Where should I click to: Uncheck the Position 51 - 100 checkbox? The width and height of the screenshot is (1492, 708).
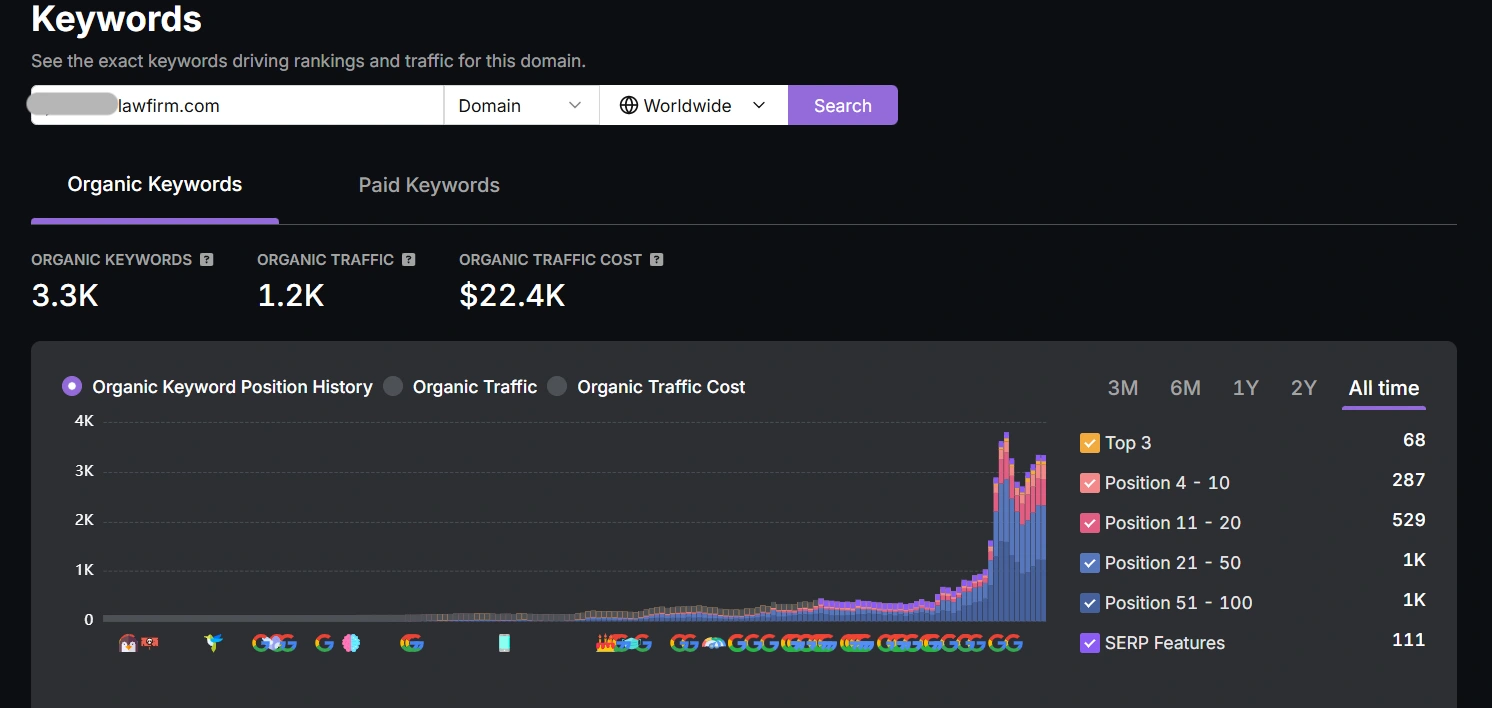pyautogui.click(x=1090, y=602)
